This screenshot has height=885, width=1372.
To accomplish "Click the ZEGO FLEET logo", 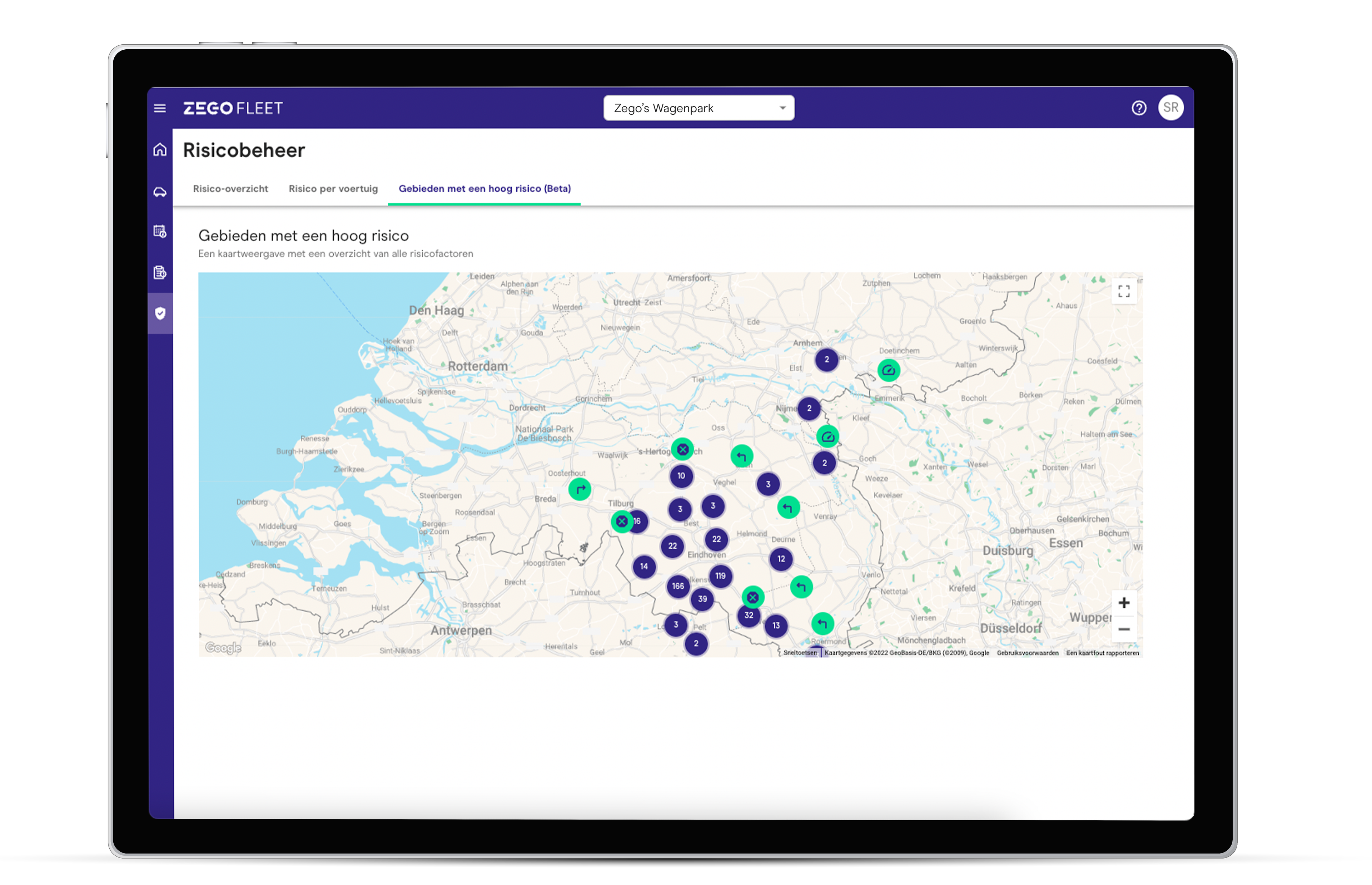I will [x=233, y=108].
